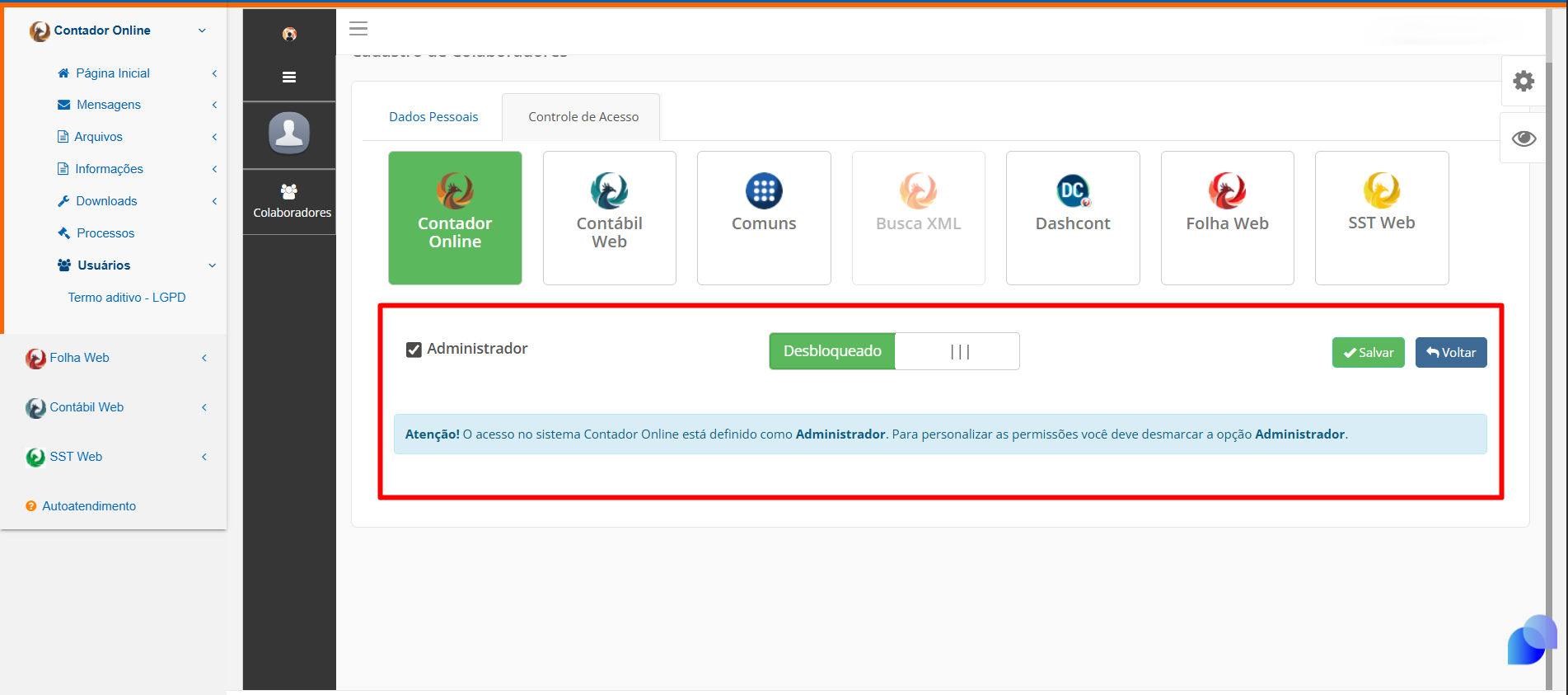Click the gavel icon beside Processos

(63, 233)
